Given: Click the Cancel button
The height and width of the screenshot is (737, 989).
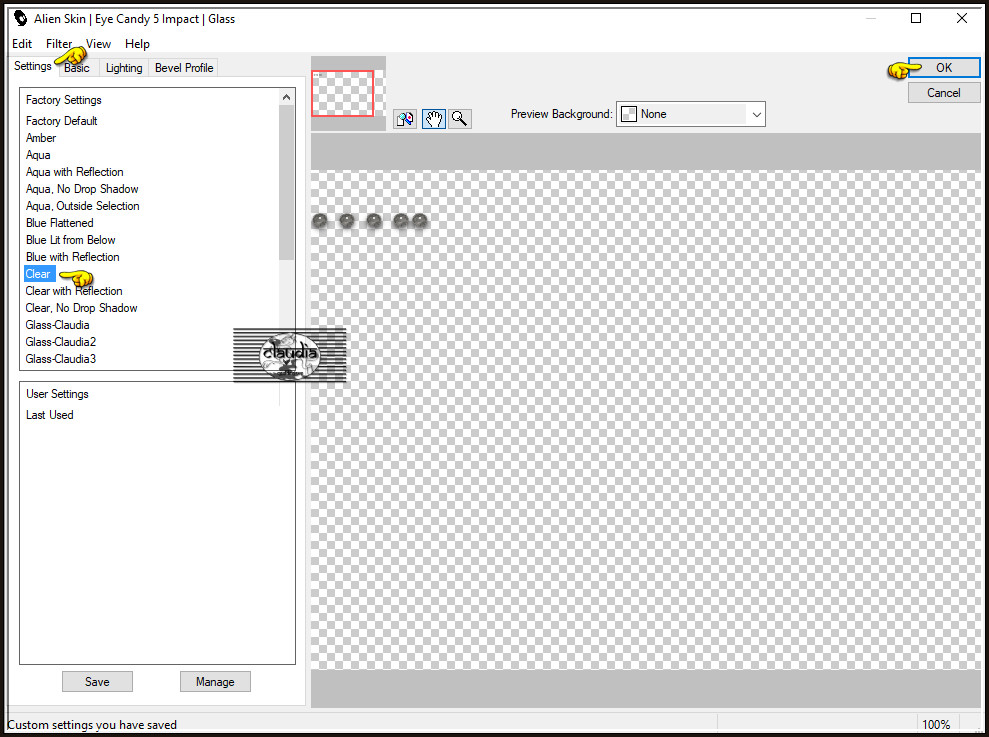Looking at the screenshot, I should 944,93.
